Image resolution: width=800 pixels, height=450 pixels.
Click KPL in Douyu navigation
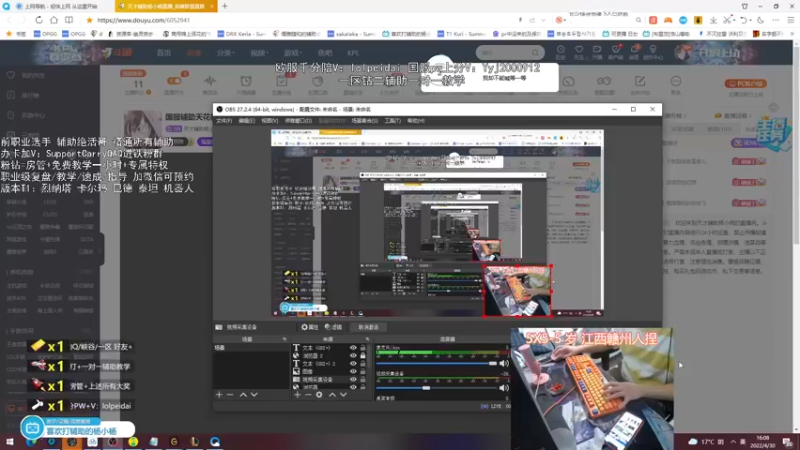353,53
